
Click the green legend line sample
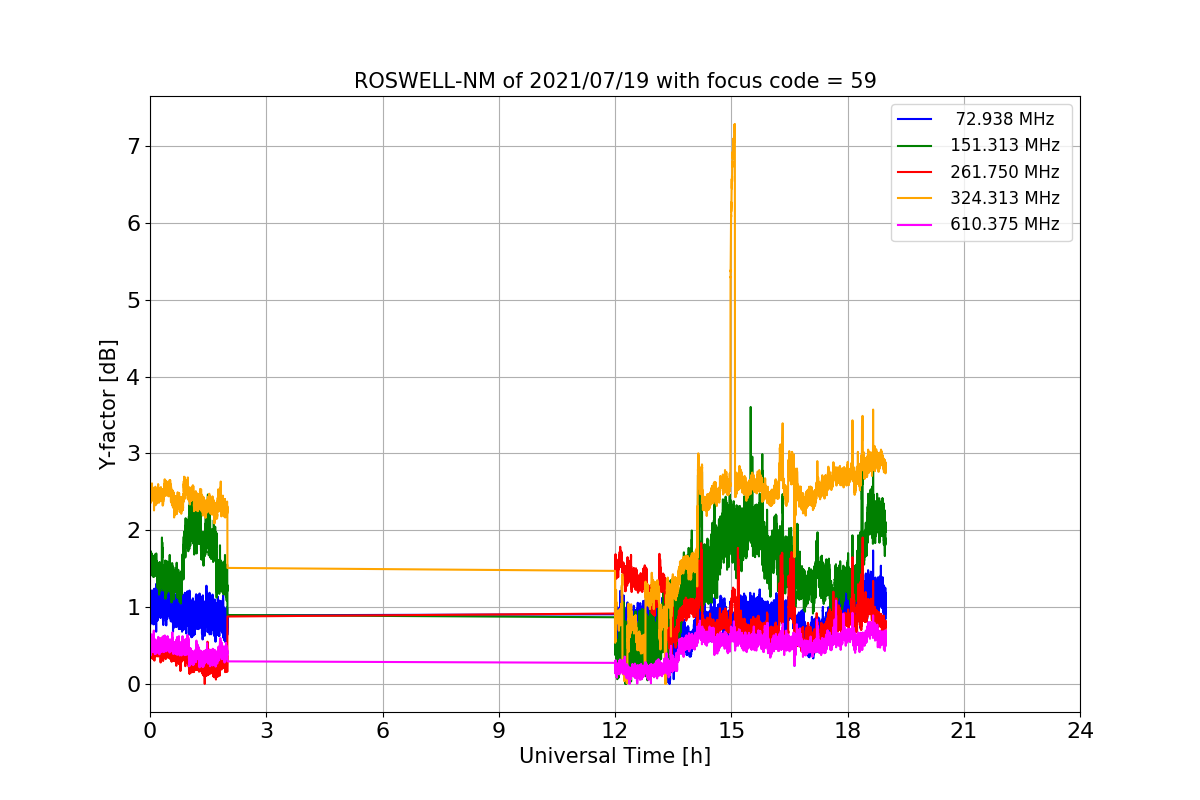tap(915, 146)
